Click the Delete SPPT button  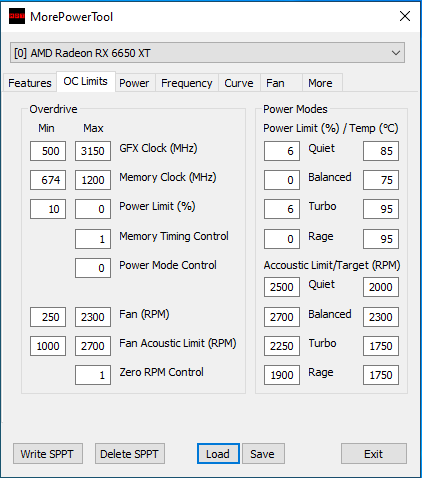(x=130, y=454)
